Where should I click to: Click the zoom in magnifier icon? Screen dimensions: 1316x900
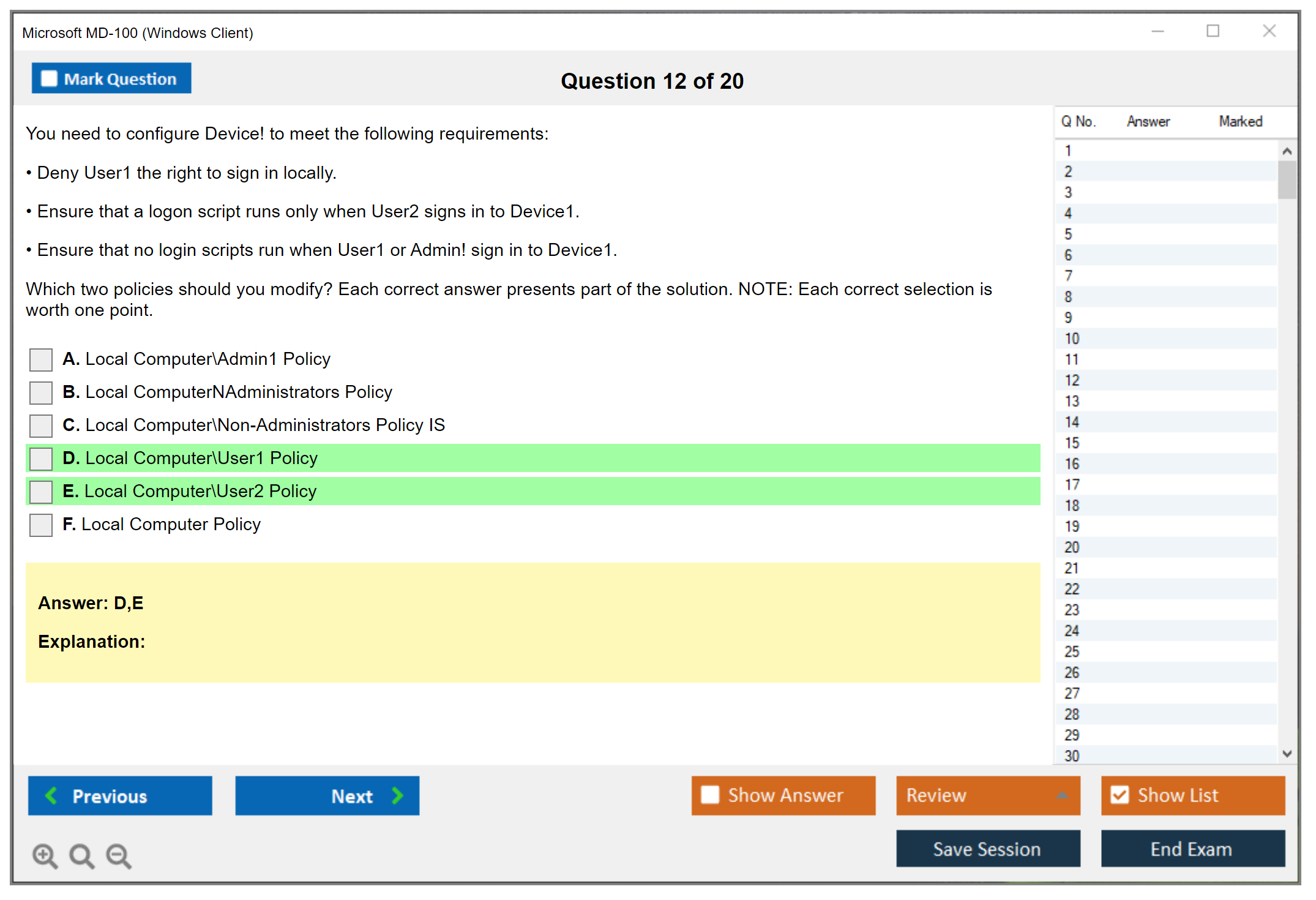45,855
